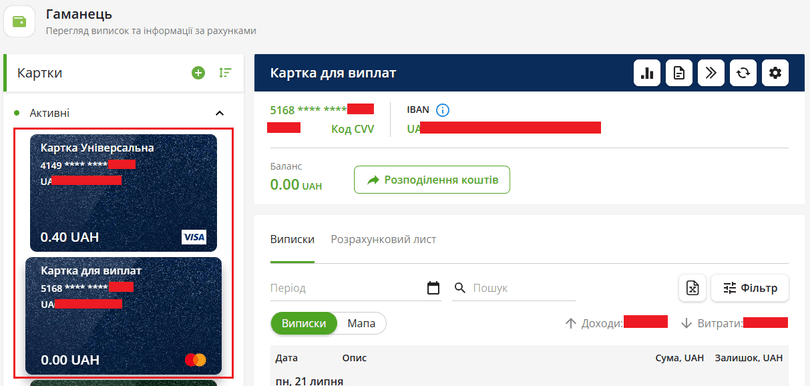Select the Картка для виплат card thumbnail
Screen dimensions: 810x386
123,316
